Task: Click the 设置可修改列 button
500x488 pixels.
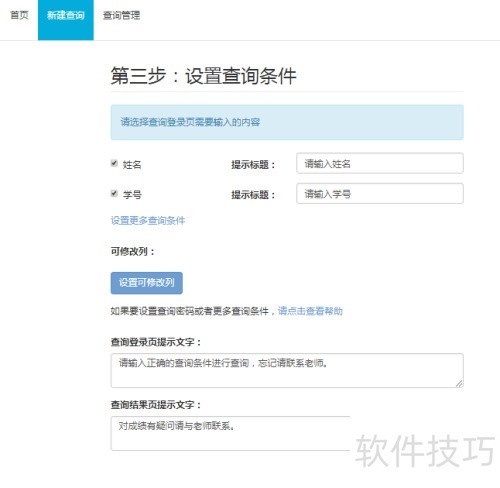Action: [x=147, y=283]
